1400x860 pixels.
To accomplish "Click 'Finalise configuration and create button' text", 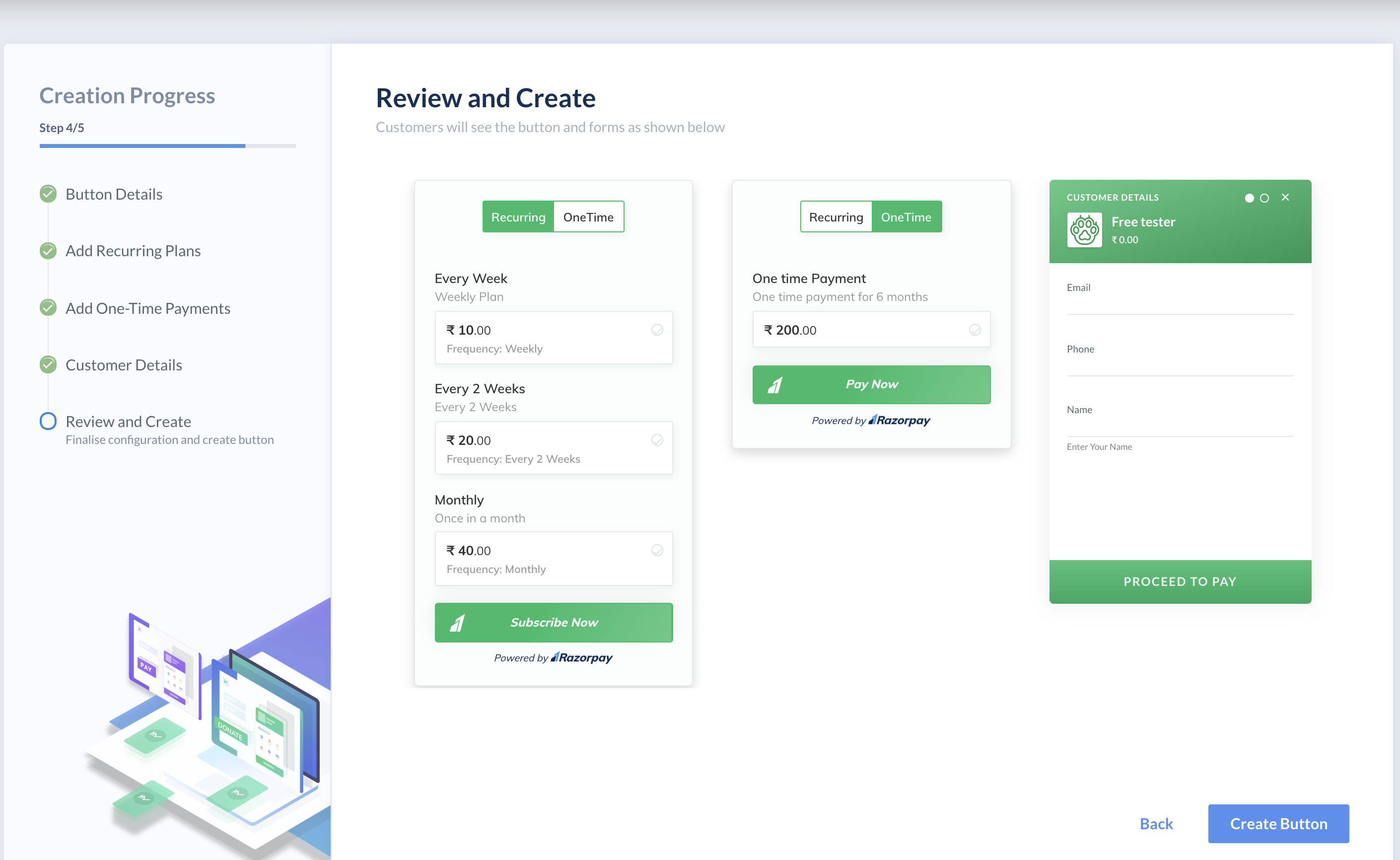I will click(x=169, y=439).
